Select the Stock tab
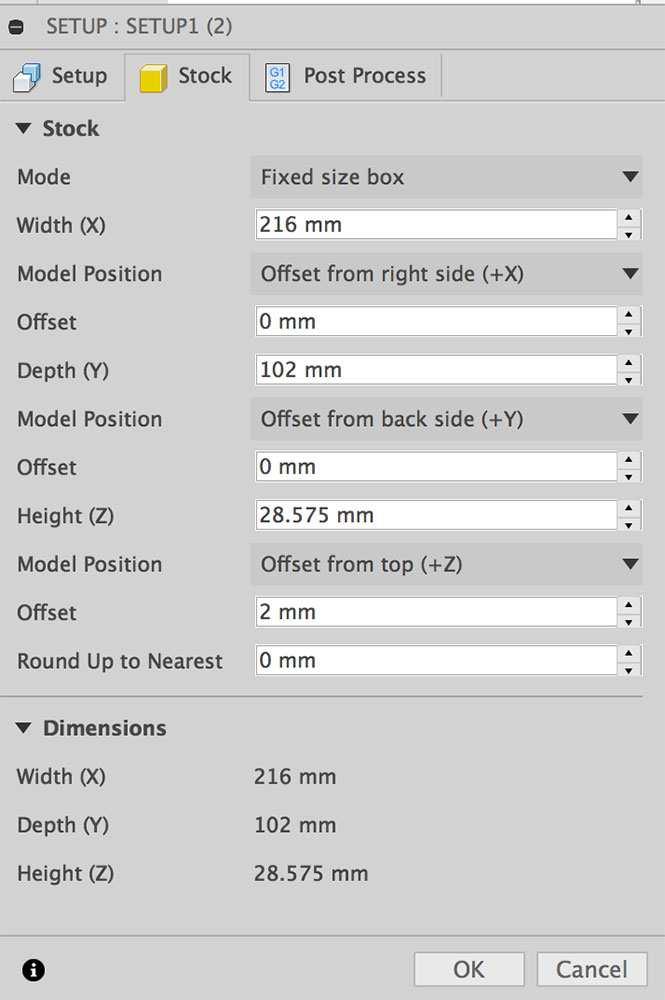The width and height of the screenshot is (665, 1000). [x=187, y=76]
